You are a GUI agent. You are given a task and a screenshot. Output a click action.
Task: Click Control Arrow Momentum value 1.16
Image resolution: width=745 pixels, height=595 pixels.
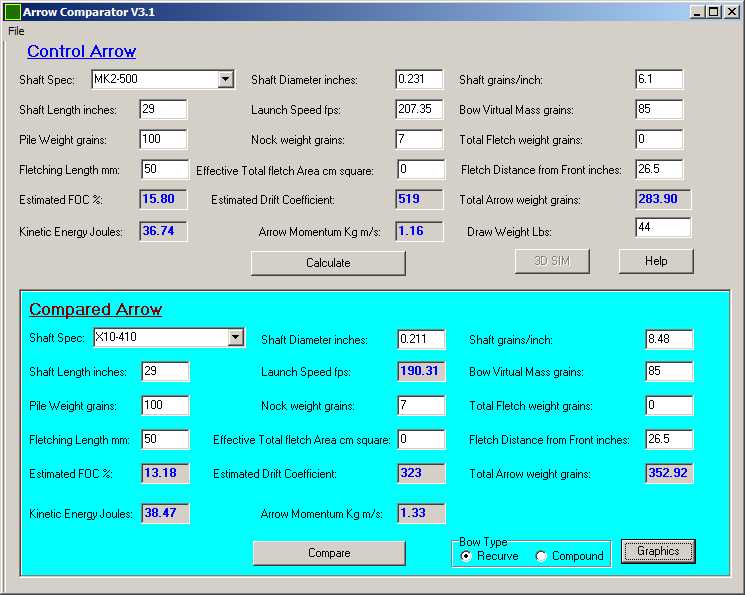[x=419, y=231]
